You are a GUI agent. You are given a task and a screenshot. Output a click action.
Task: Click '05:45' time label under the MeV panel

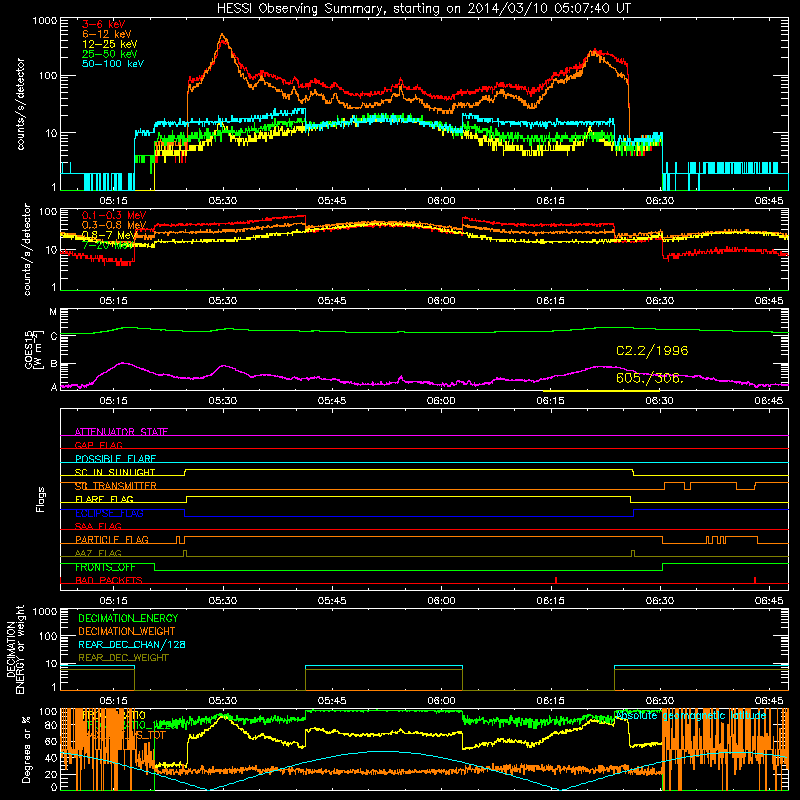click(x=332, y=301)
